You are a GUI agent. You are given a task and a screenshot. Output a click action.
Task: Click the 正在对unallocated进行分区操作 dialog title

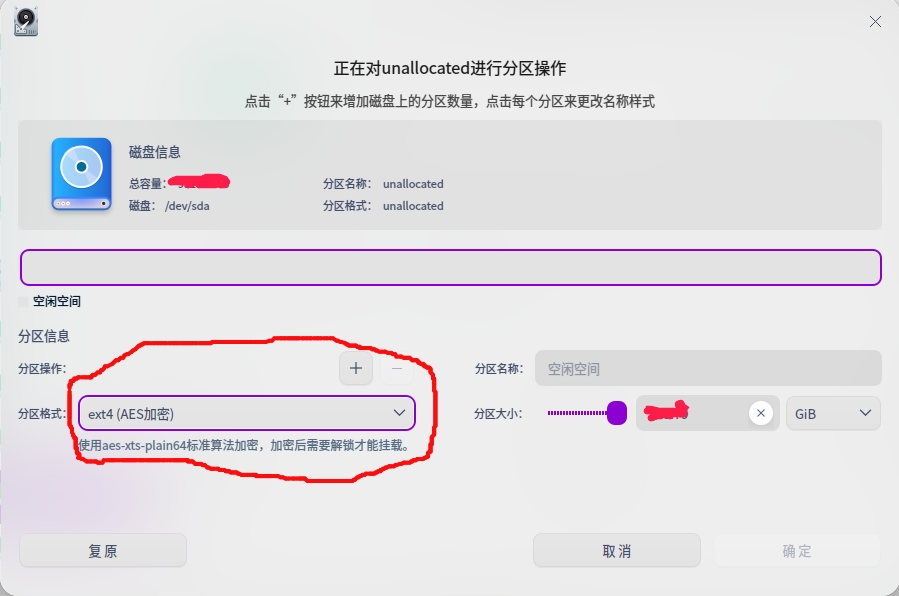[450, 68]
